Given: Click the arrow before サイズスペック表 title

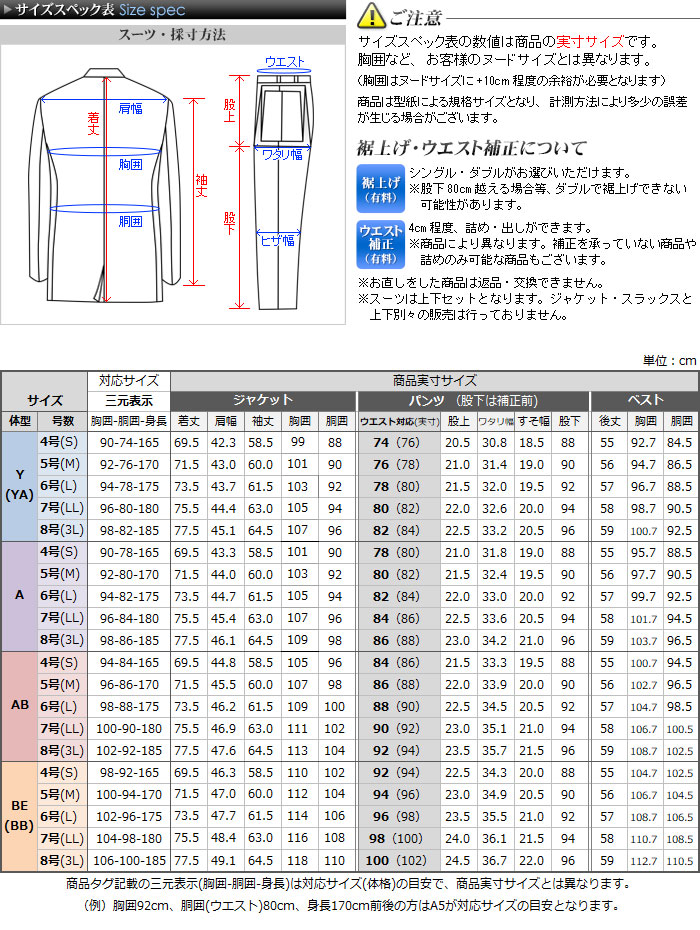Looking at the screenshot, I should 9,11.
